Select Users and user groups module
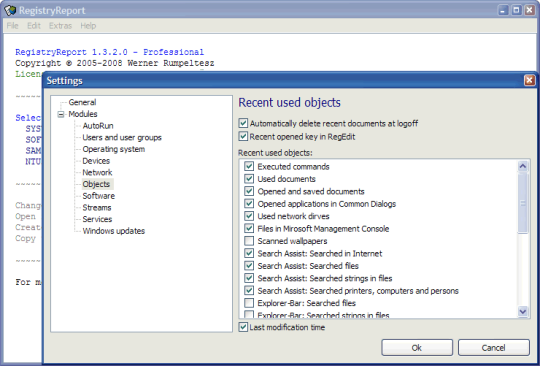The height and width of the screenshot is (366, 540). pyautogui.click(x=122, y=137)
